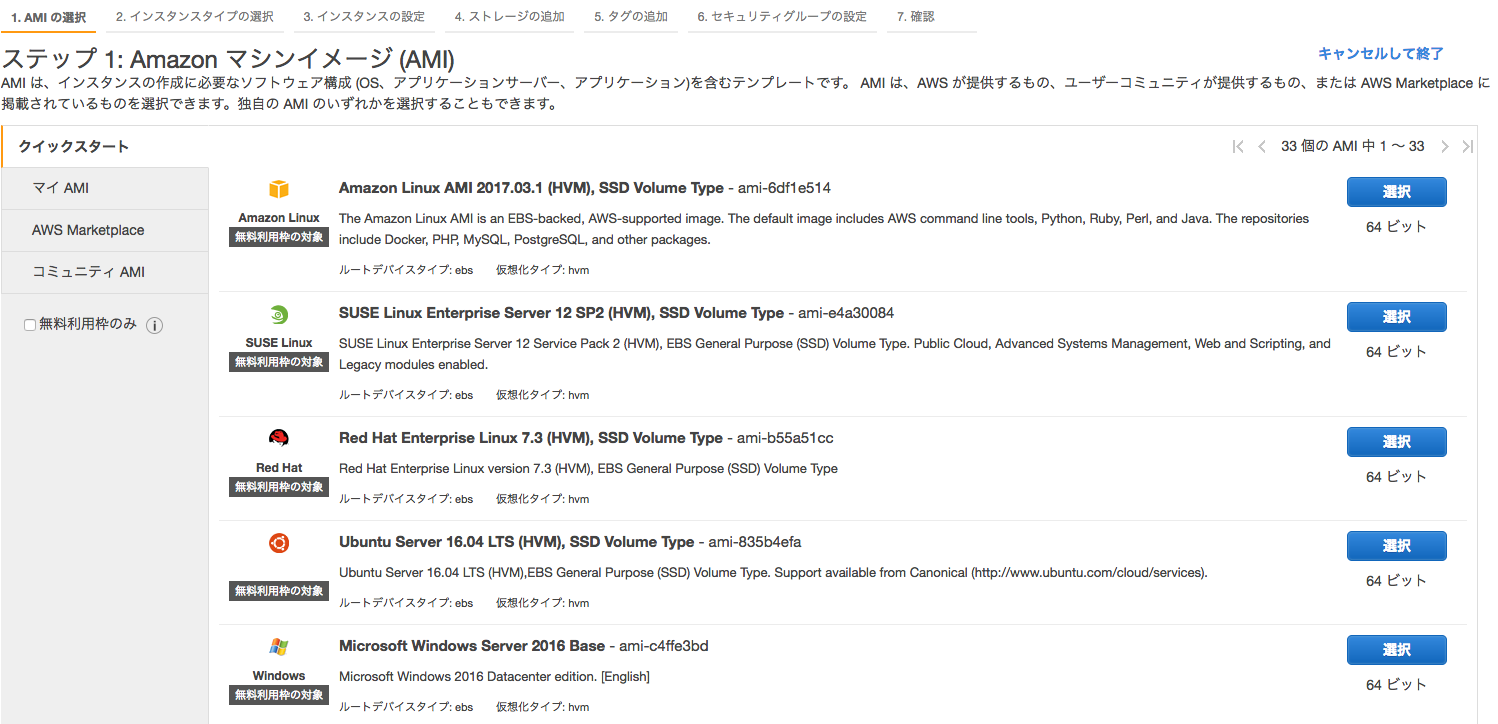Go to next page of AMIs

1444,147
